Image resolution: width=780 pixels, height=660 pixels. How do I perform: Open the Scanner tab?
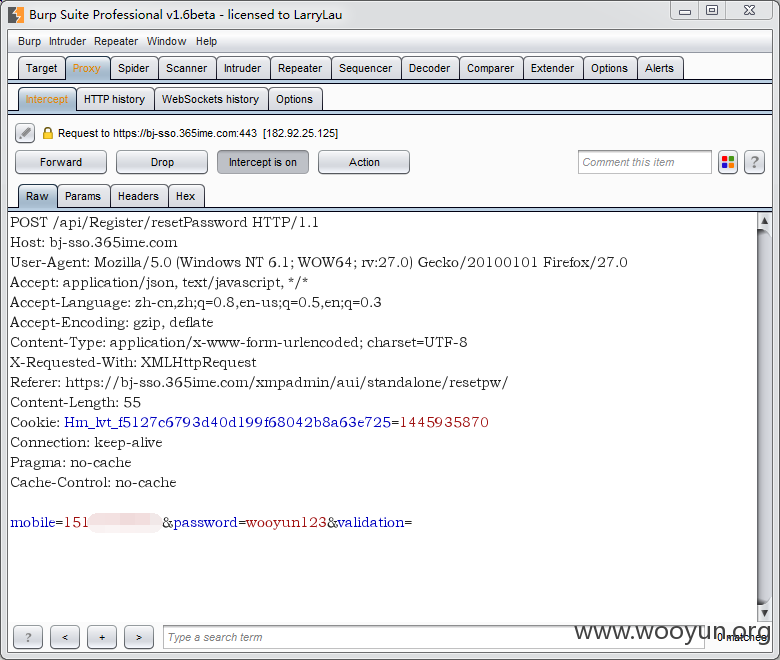pyautogui.click(x=187, y=68)
